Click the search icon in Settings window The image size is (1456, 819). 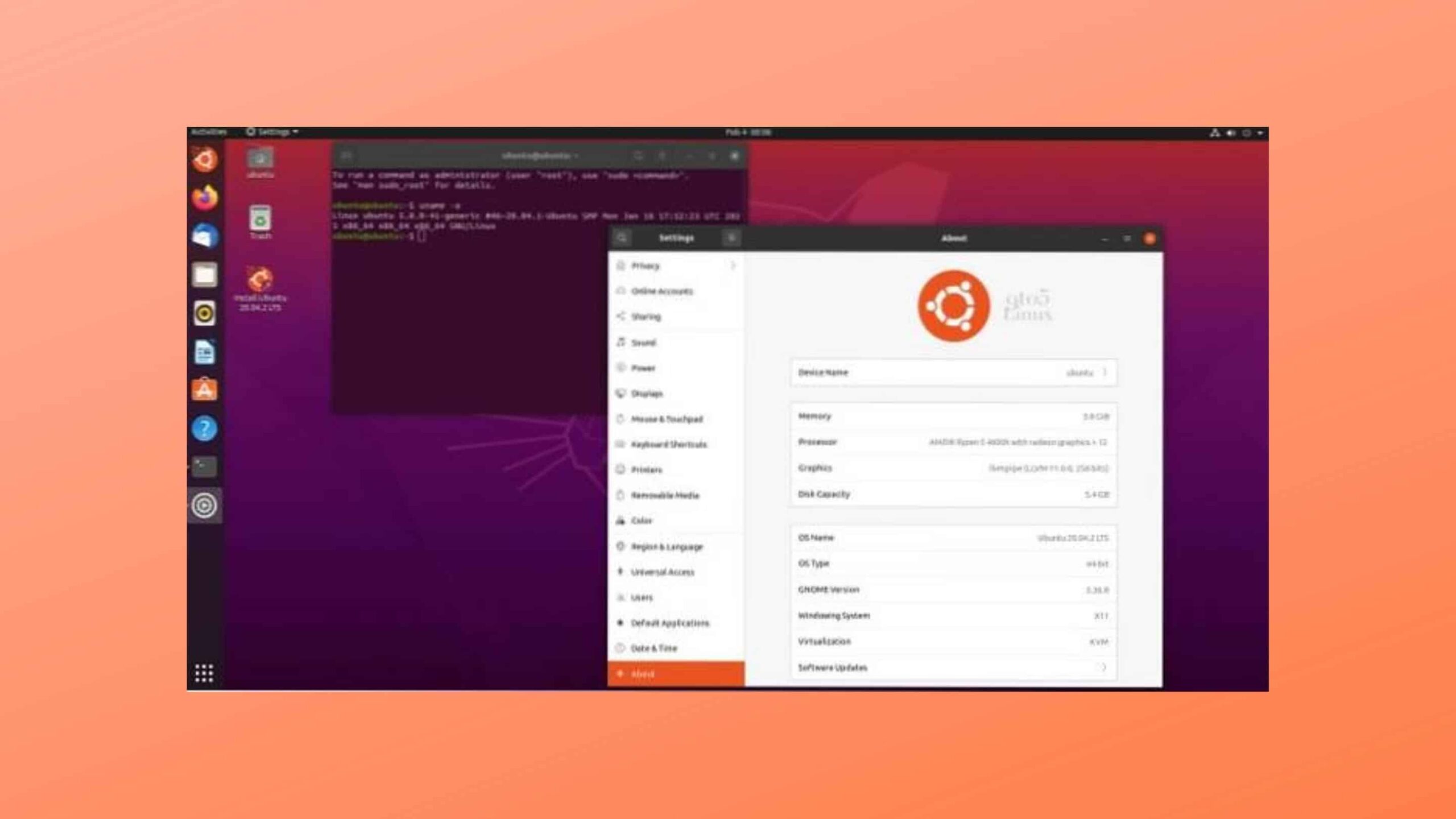coord(622,238)
